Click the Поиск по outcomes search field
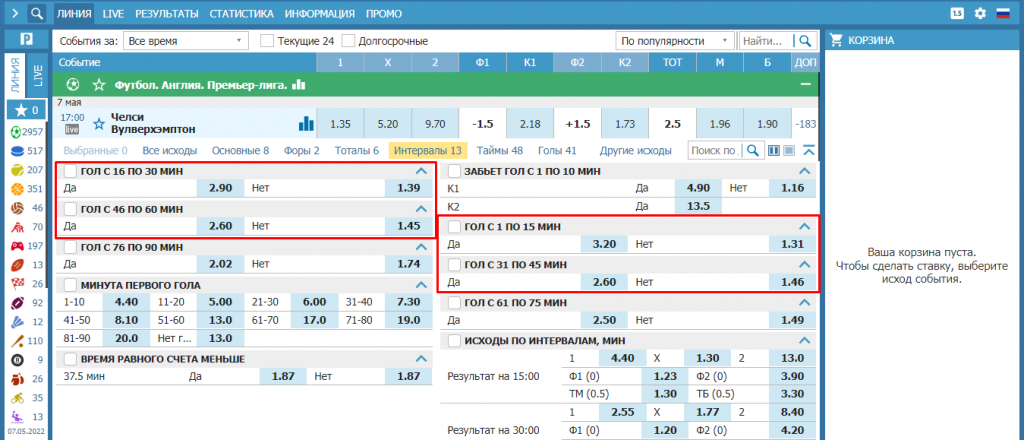The image size is (1024, 440). click(715, 151)
